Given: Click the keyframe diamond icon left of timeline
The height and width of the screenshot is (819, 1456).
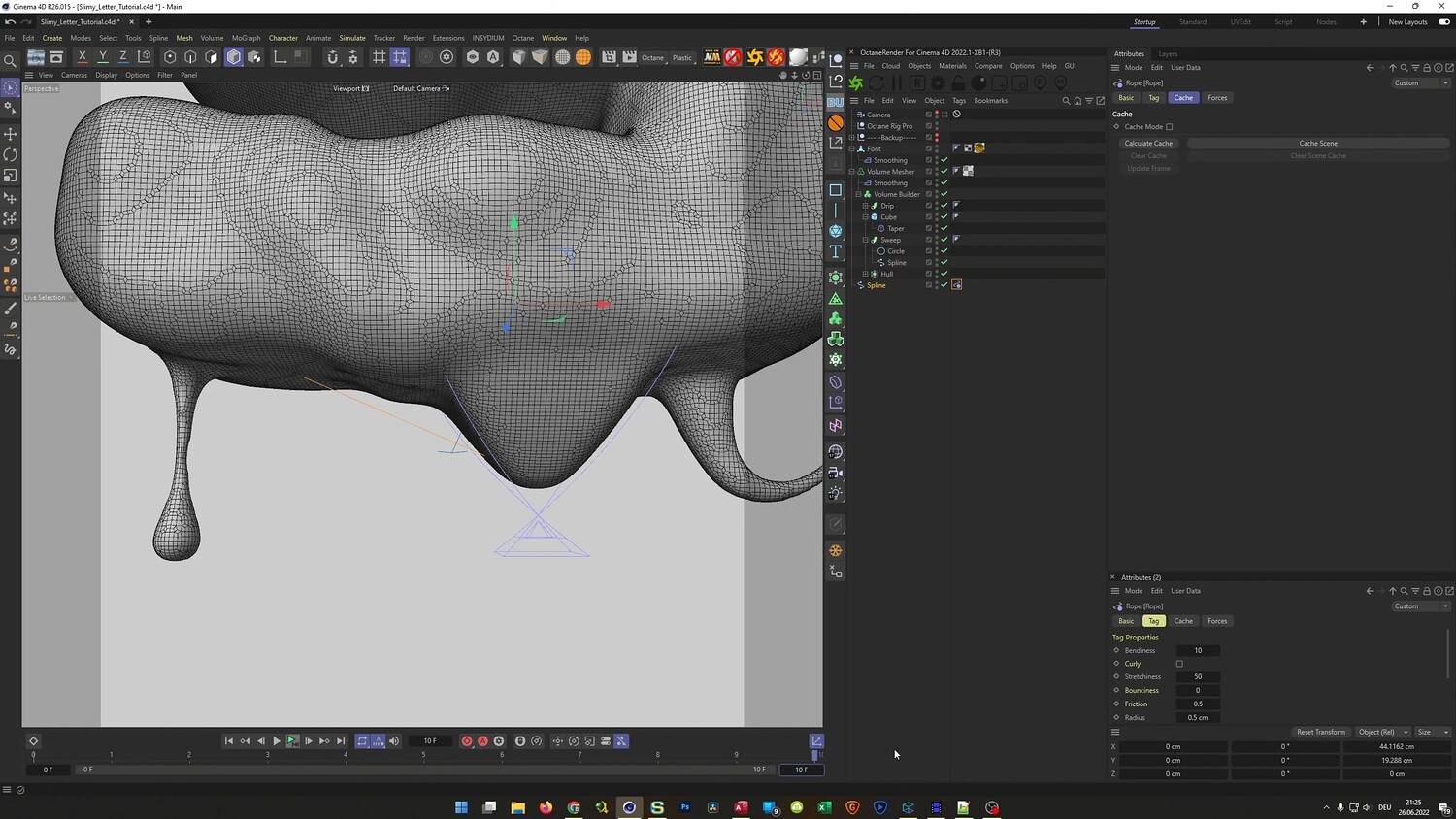Looking at the screenshot, I should pyautogui.click(x=33, y=741).
